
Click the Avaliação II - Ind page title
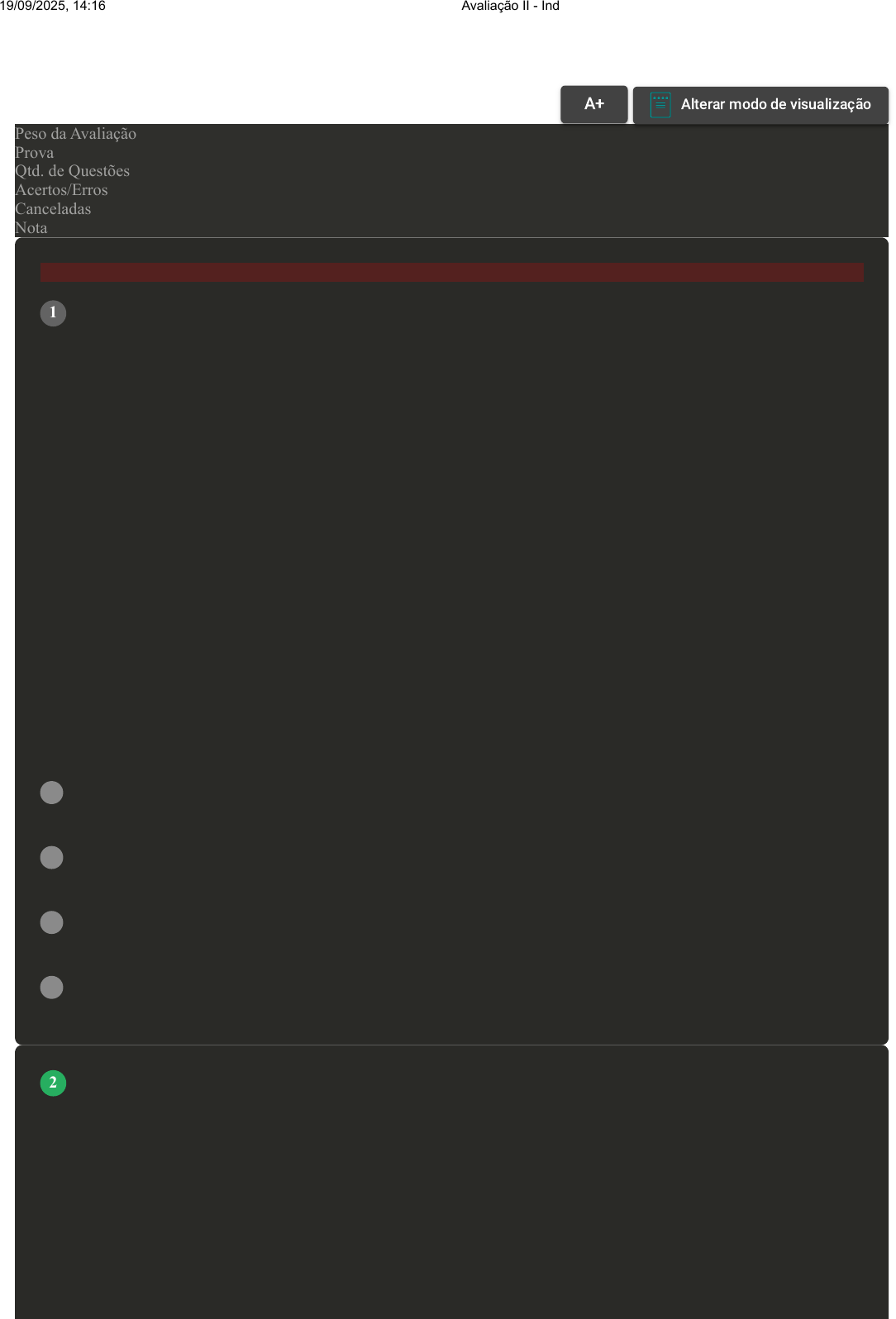click(x=510, y=6)
